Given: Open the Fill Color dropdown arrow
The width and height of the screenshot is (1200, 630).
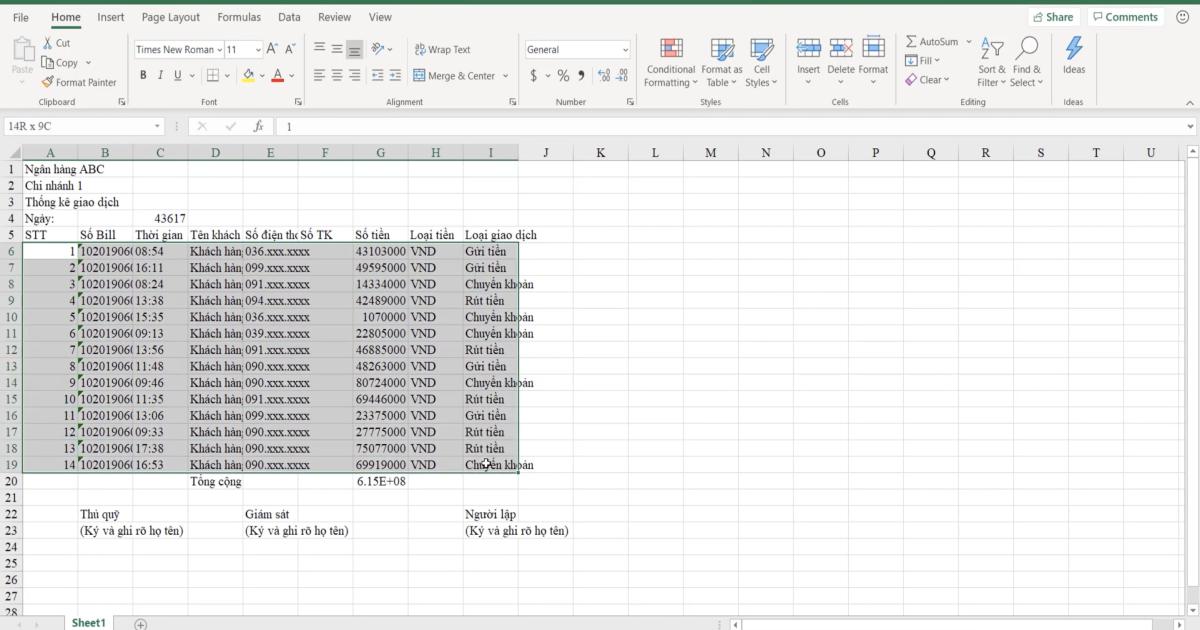Looking at the screenshot, I should pyautogui.click(x=260, y=75).
